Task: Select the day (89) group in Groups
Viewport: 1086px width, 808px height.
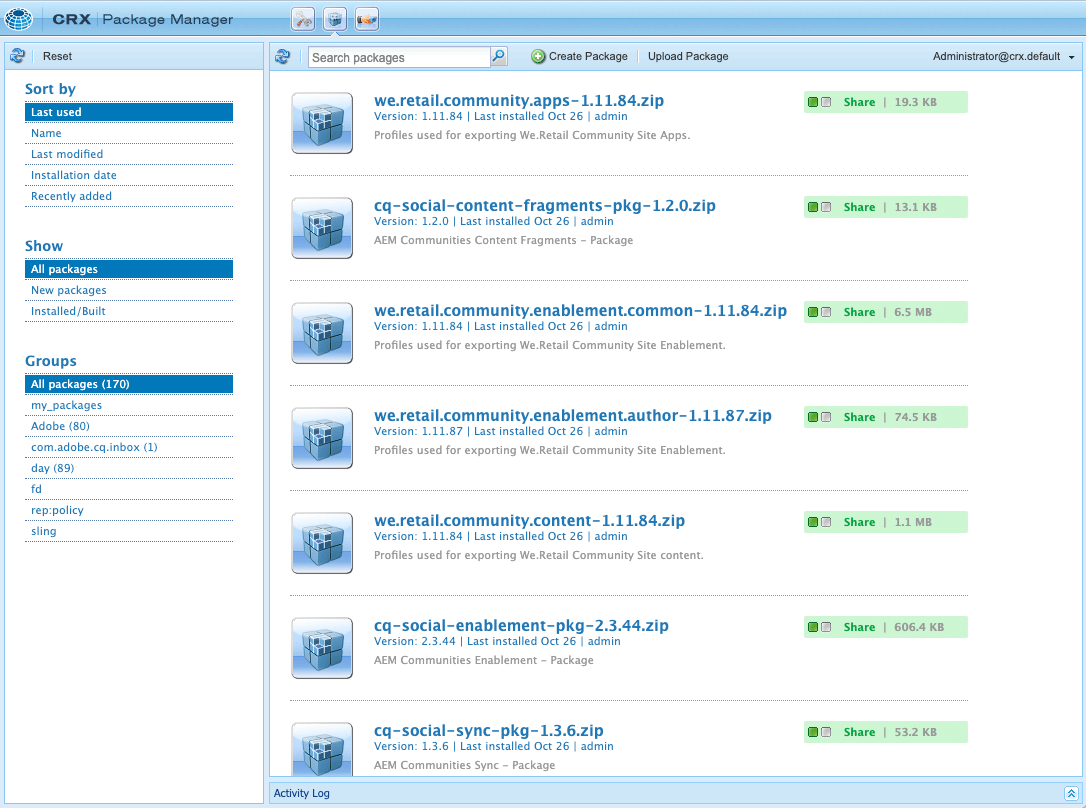Action: coord(52,468)
